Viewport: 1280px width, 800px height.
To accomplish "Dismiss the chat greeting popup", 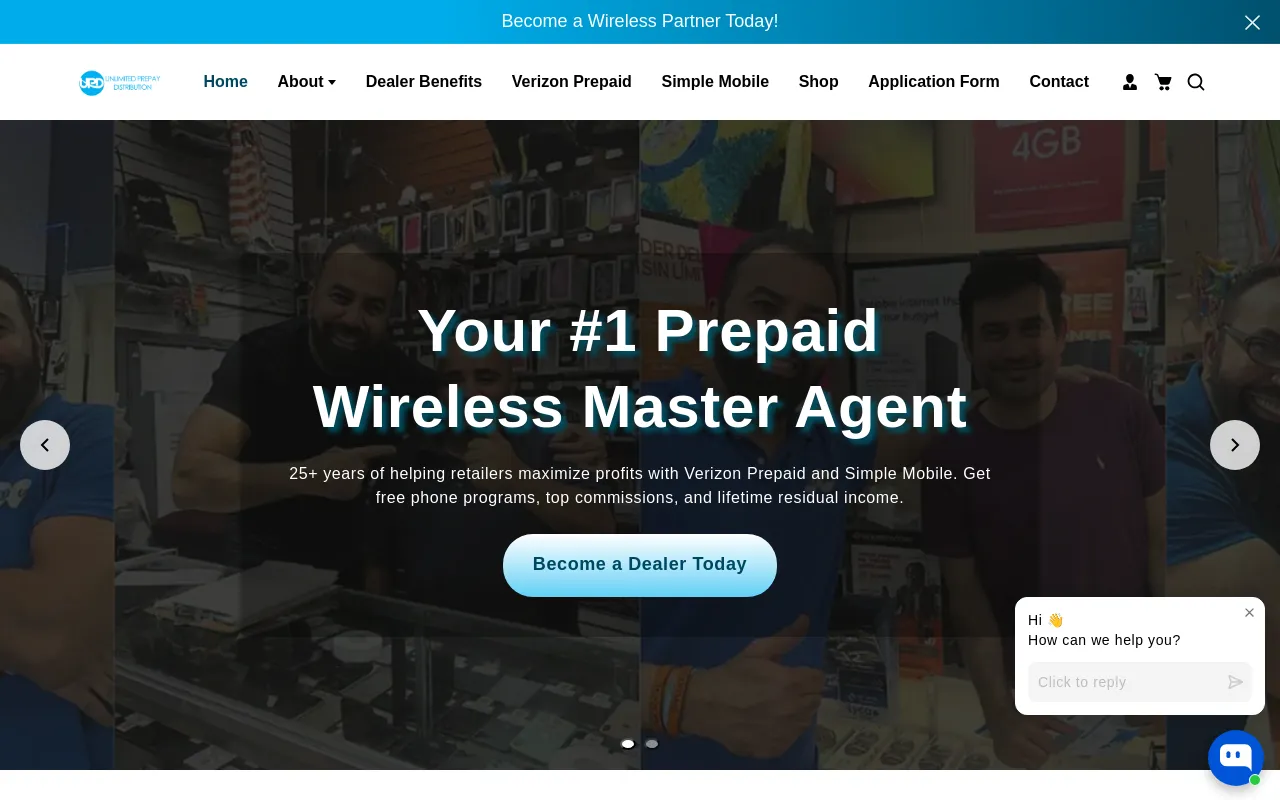I will coord(1249,613).
